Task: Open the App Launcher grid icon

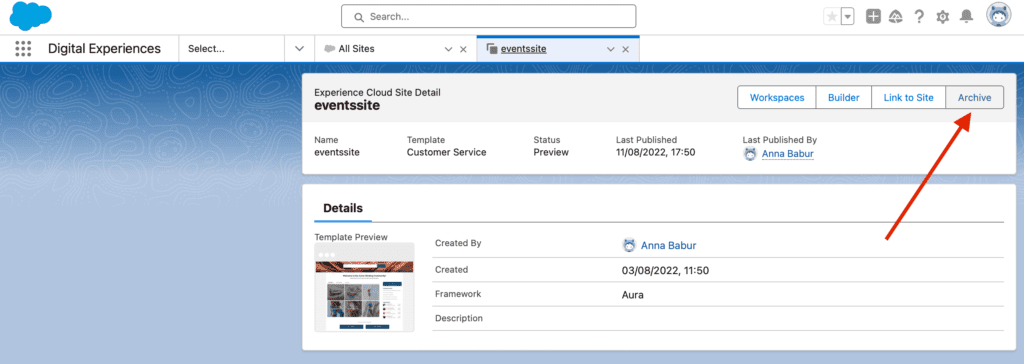Action: tap(23, 49)
